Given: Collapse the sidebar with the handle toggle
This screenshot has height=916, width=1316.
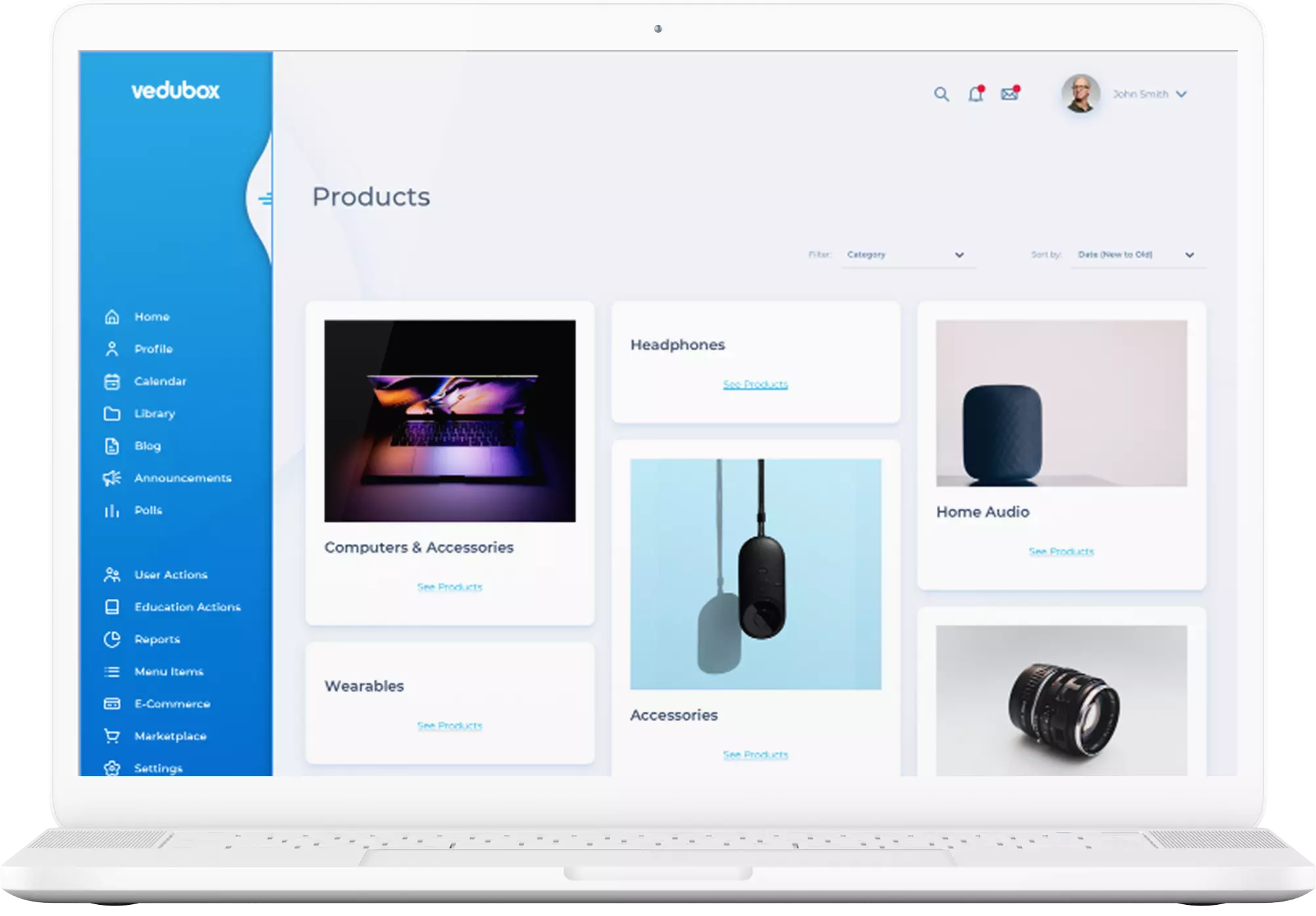Looking at the screenshot, I should pyautogui.click(x=264, y=199).
